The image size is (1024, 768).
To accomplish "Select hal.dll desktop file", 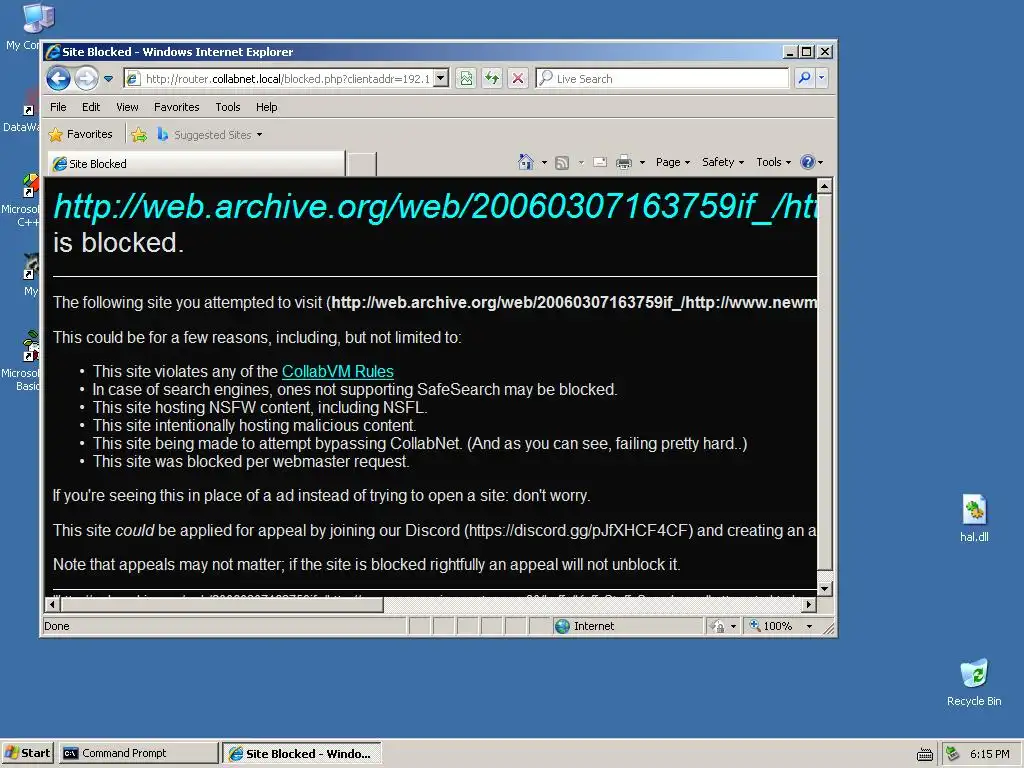I will (974, 519).
